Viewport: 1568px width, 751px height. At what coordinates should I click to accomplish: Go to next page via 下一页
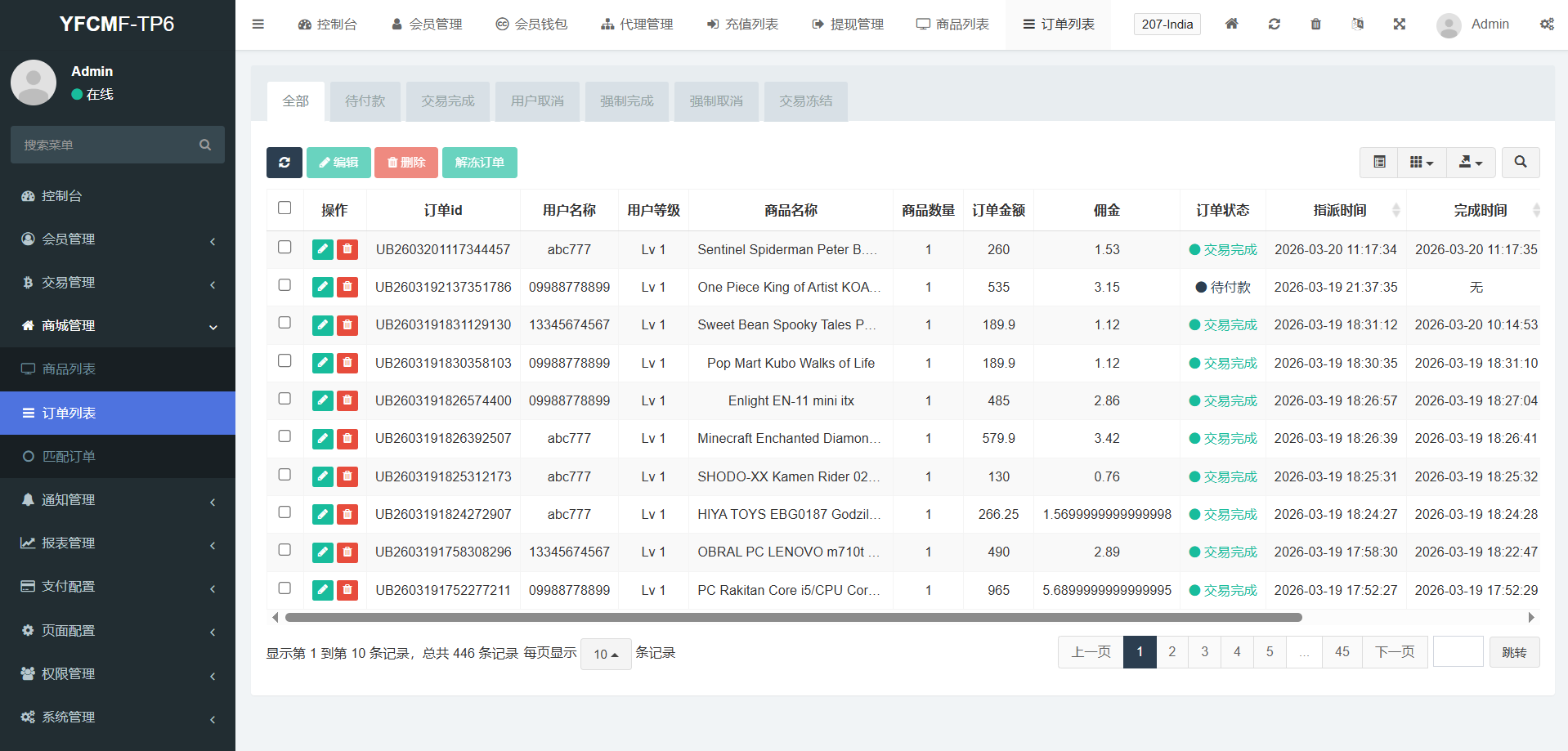coord(1394,652)
